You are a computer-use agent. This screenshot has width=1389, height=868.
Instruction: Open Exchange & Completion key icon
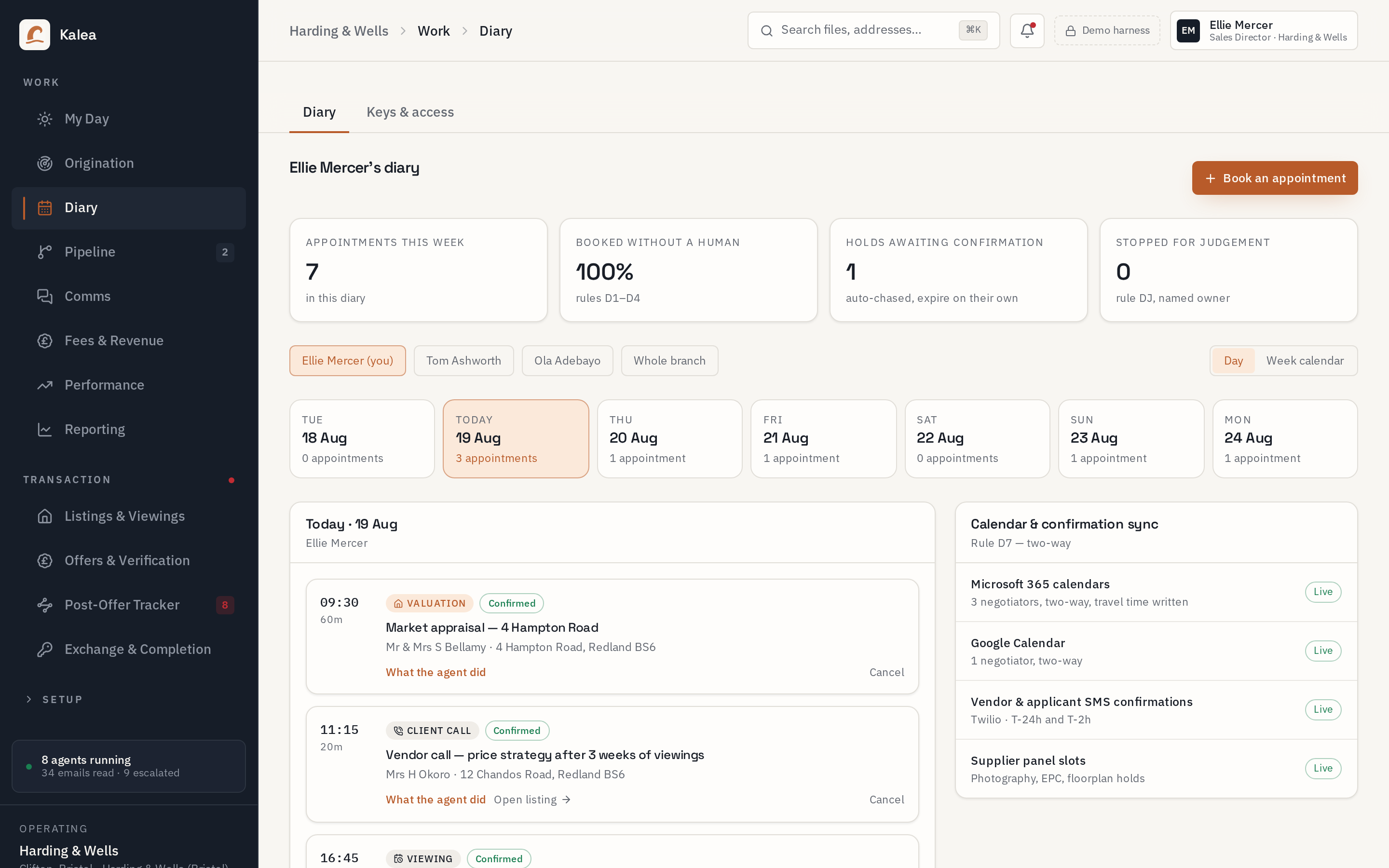45,649
